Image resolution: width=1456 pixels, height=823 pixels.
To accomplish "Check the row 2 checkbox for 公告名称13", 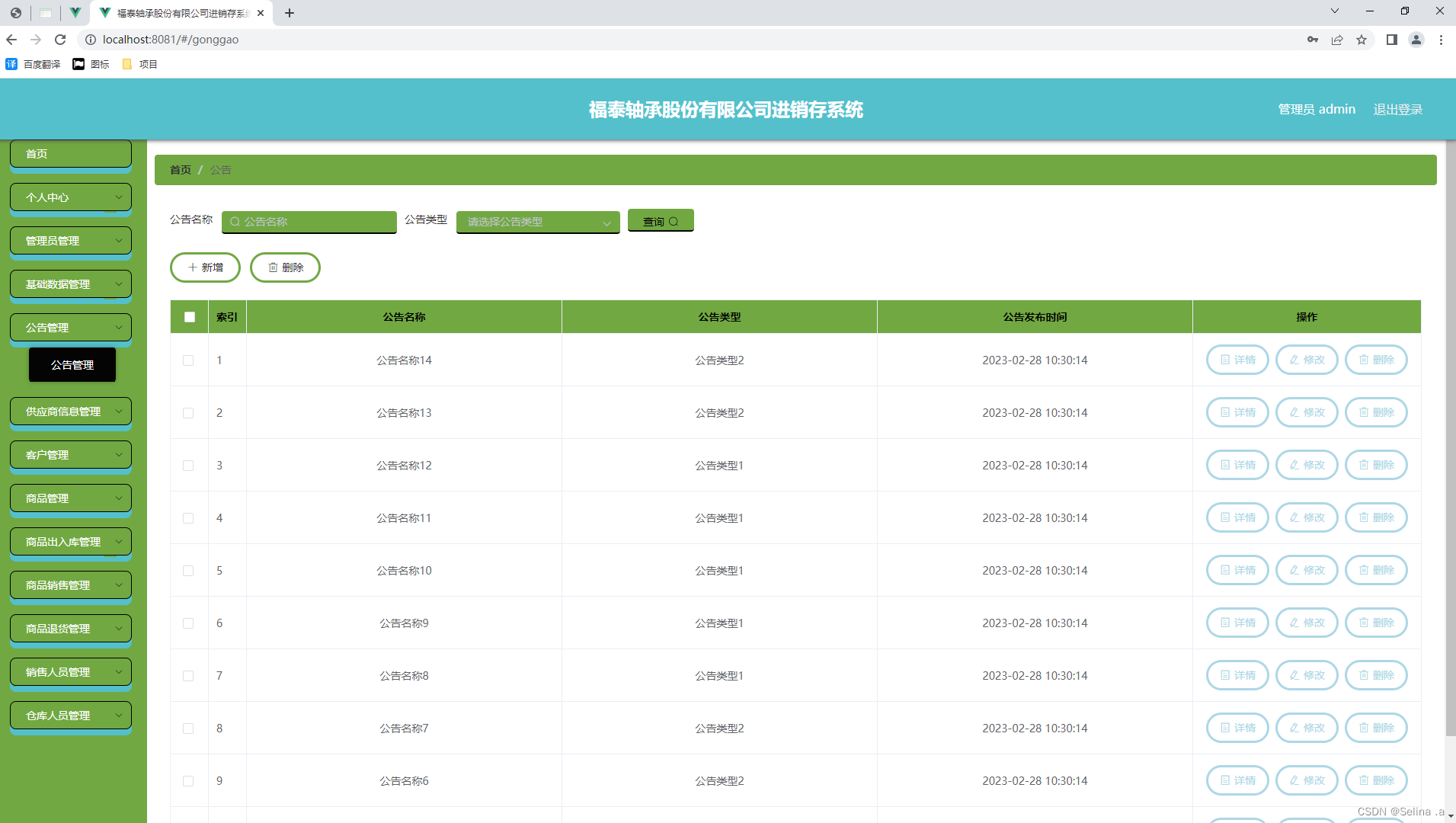I will pos(188,413).
